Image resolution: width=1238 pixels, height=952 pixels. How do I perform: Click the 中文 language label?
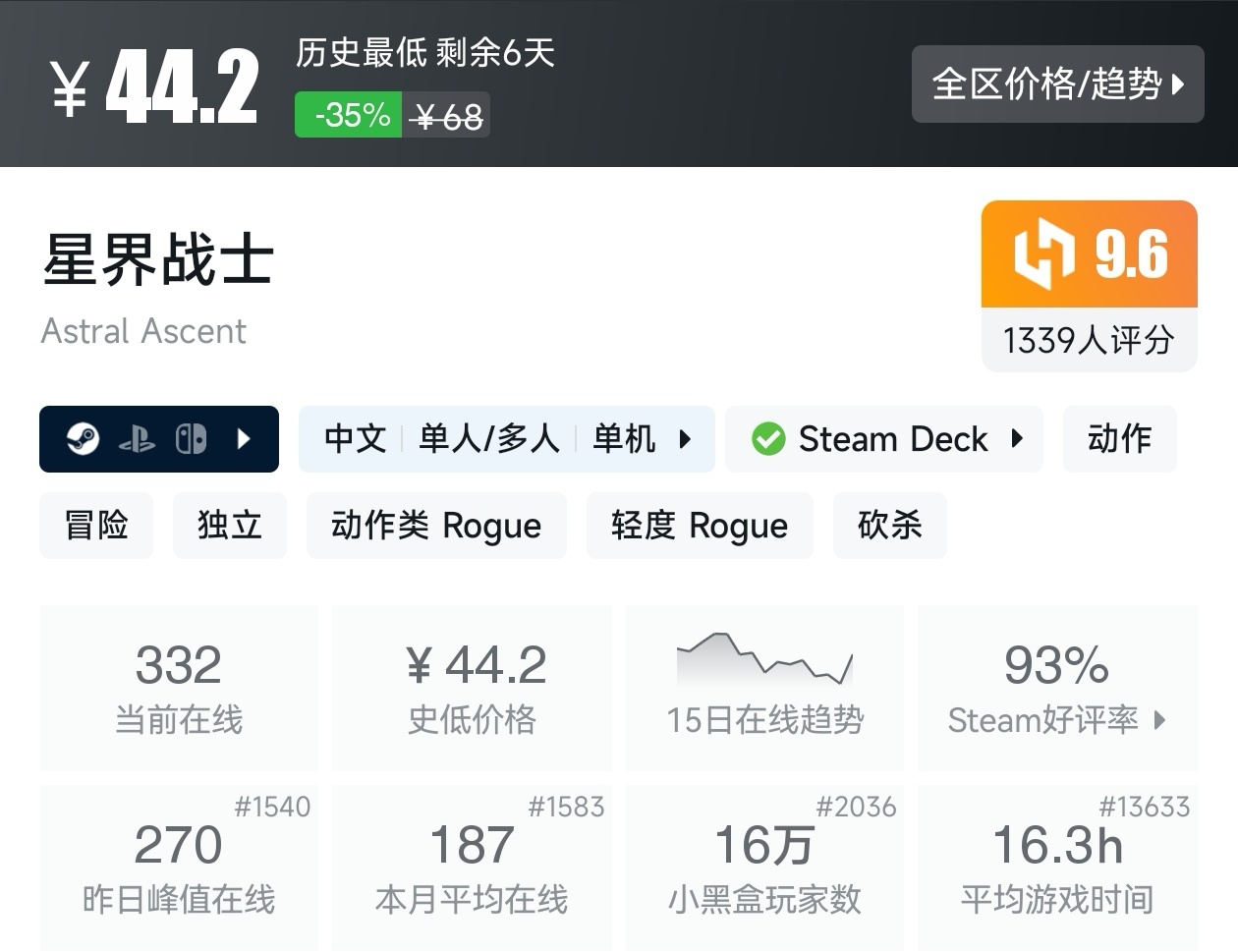click(x=356, y=439)
